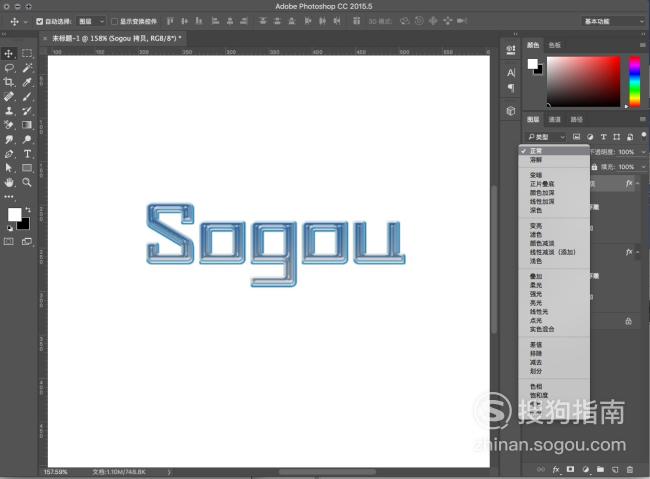Switch to the 路径 tab

576,119
